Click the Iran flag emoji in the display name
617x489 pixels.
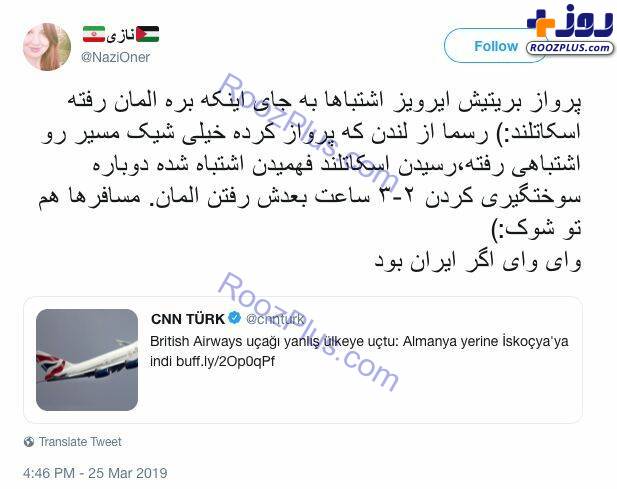(94, 34)
